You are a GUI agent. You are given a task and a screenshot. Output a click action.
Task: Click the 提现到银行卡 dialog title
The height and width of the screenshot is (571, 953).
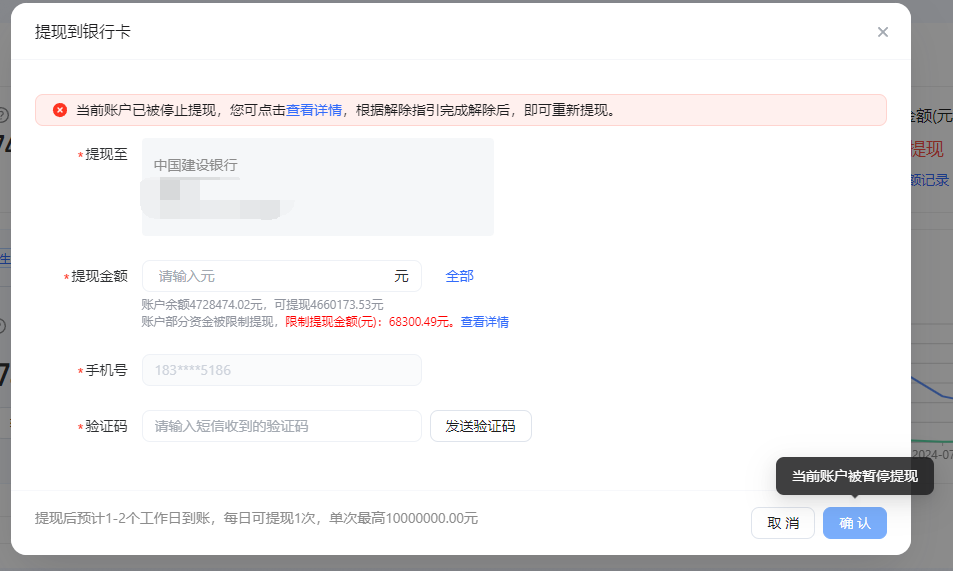[x=83, y=32]
